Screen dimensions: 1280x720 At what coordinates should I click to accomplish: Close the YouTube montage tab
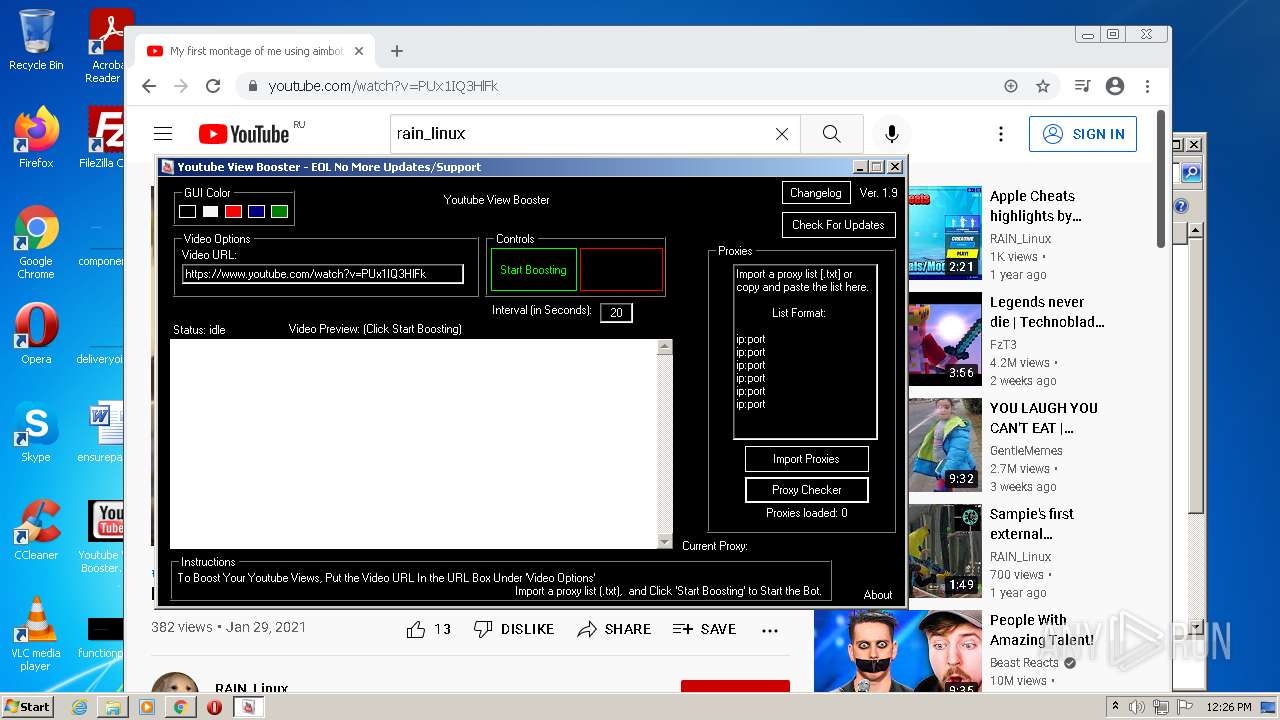[x=359, y=51]
